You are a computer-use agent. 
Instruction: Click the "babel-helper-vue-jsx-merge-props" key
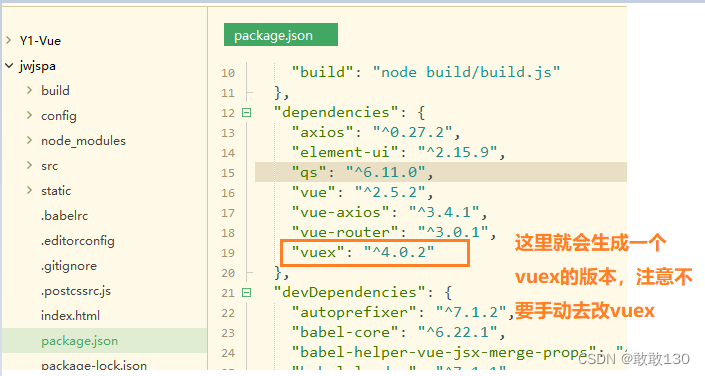pos(444,353)
